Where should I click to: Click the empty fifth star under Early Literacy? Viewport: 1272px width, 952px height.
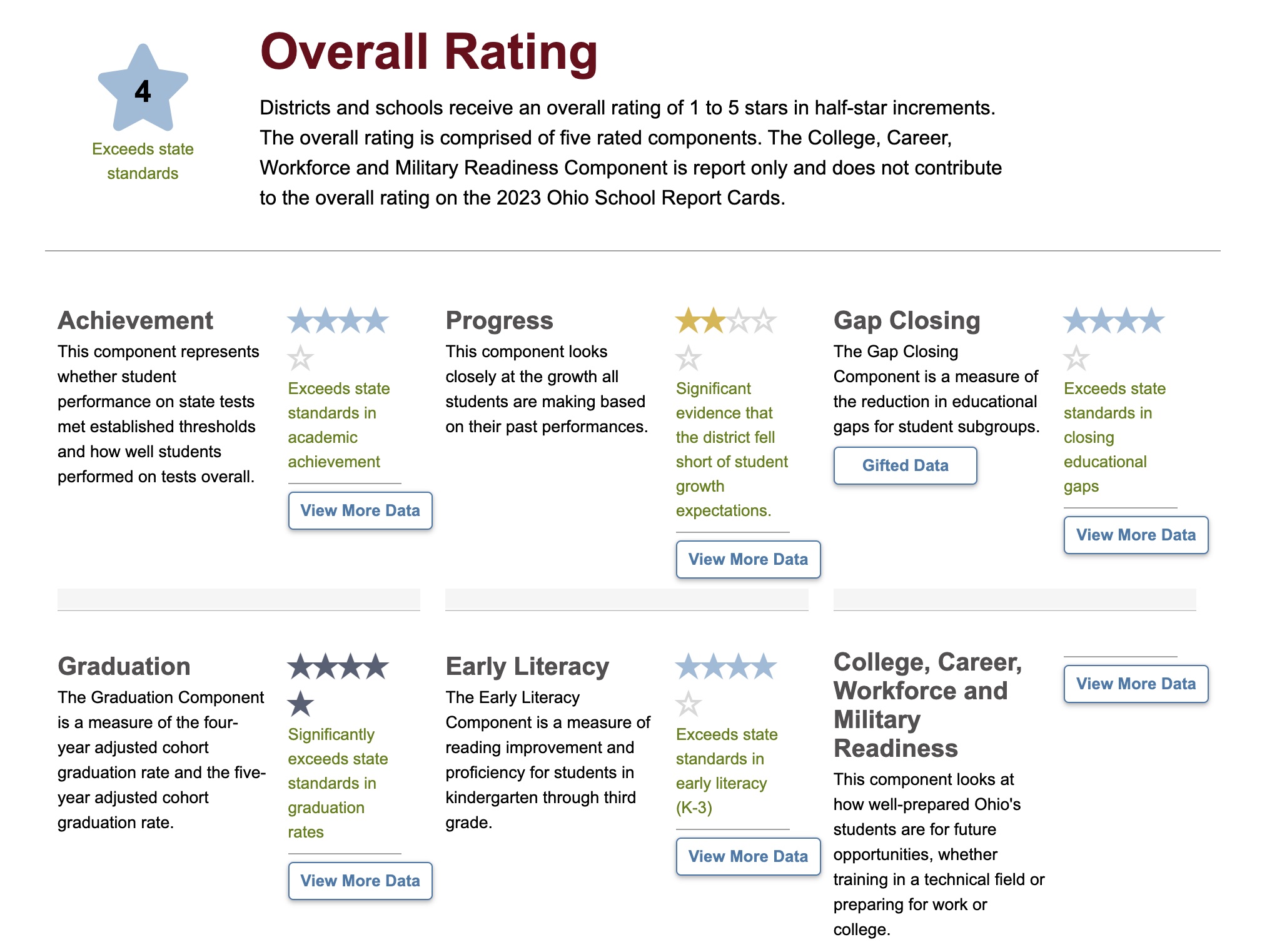689,704
